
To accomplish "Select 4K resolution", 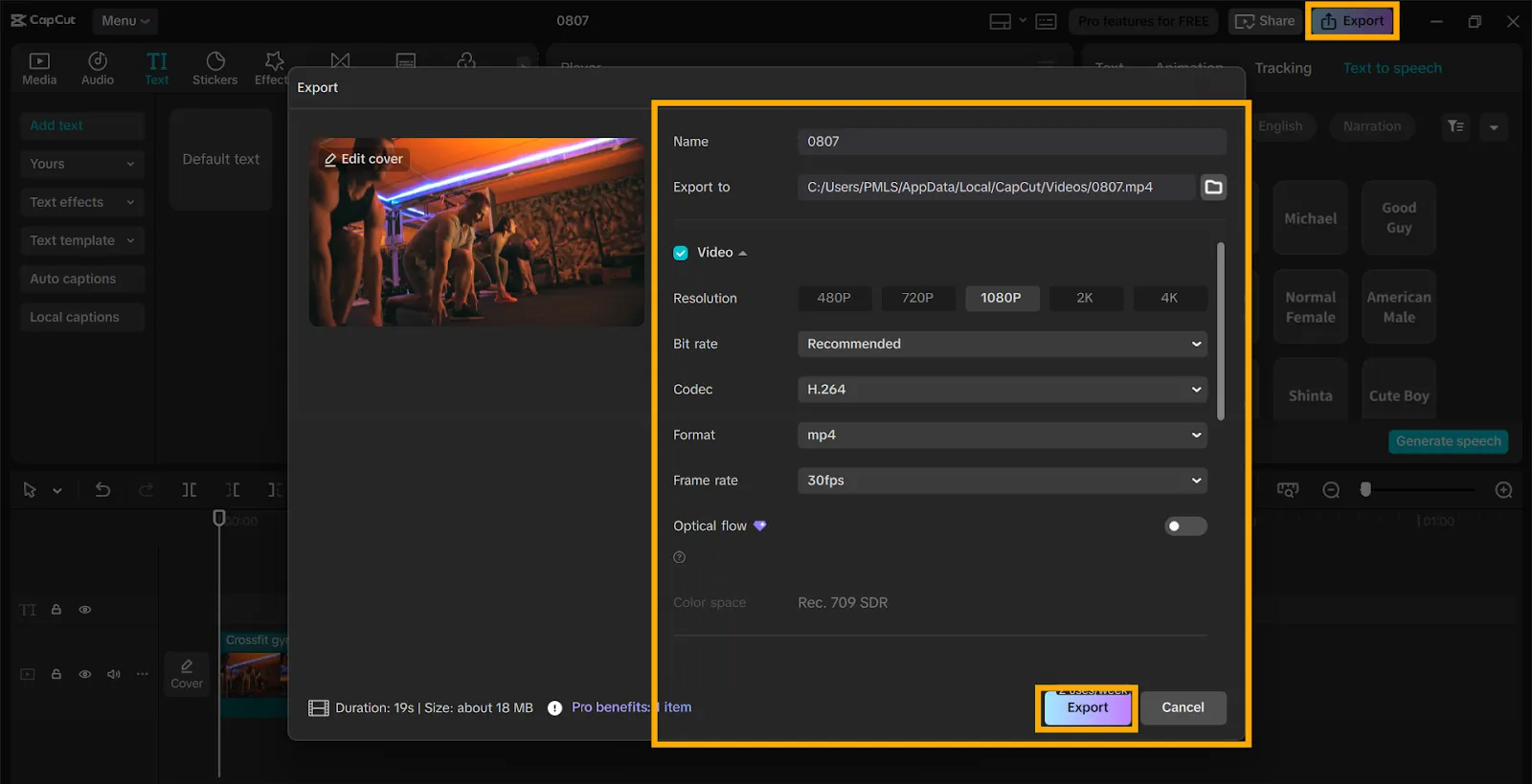I will 1169,298.
